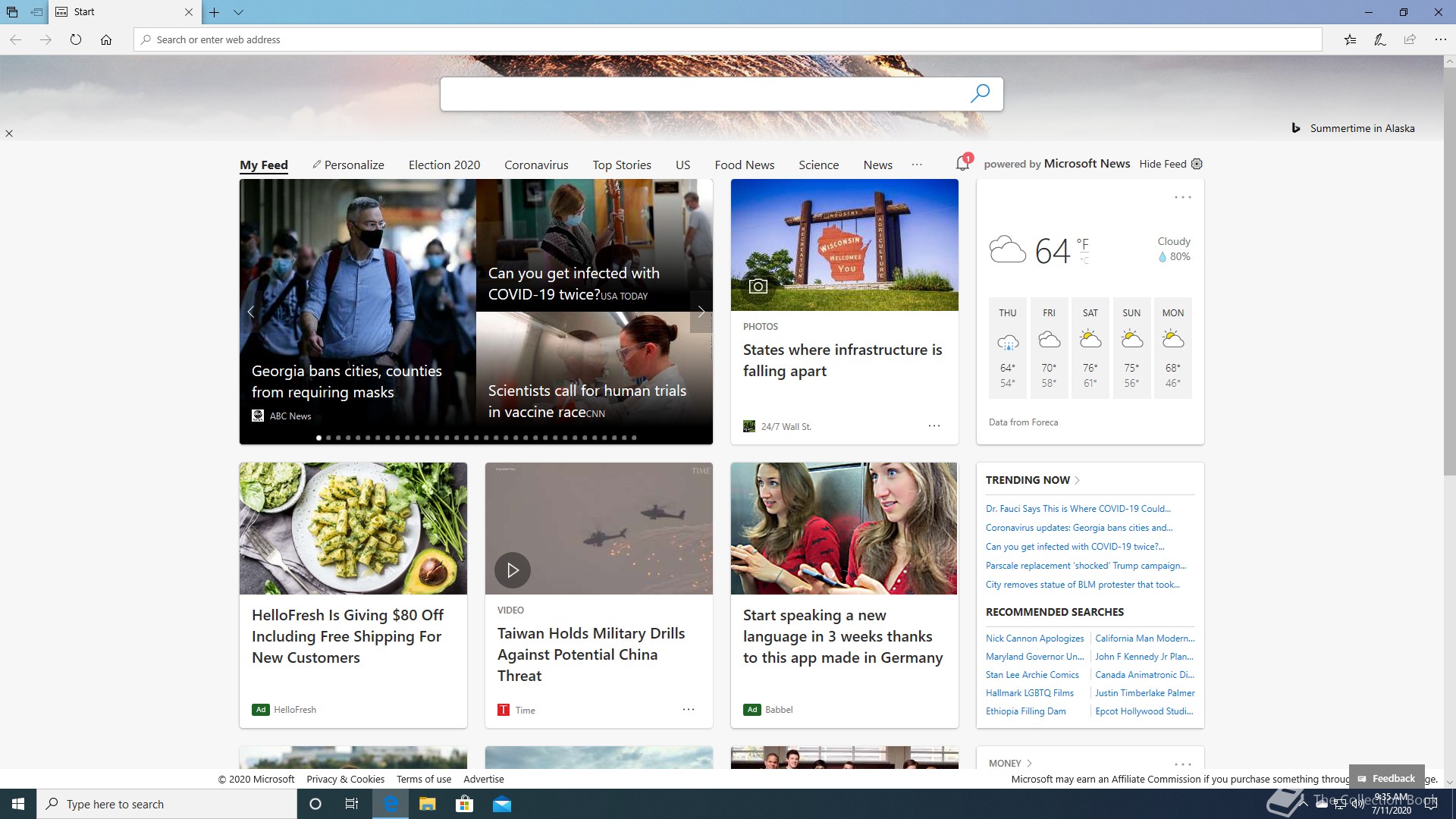
Task: Switch to Coronavirus tab
Action: click(x=536, y=165)
